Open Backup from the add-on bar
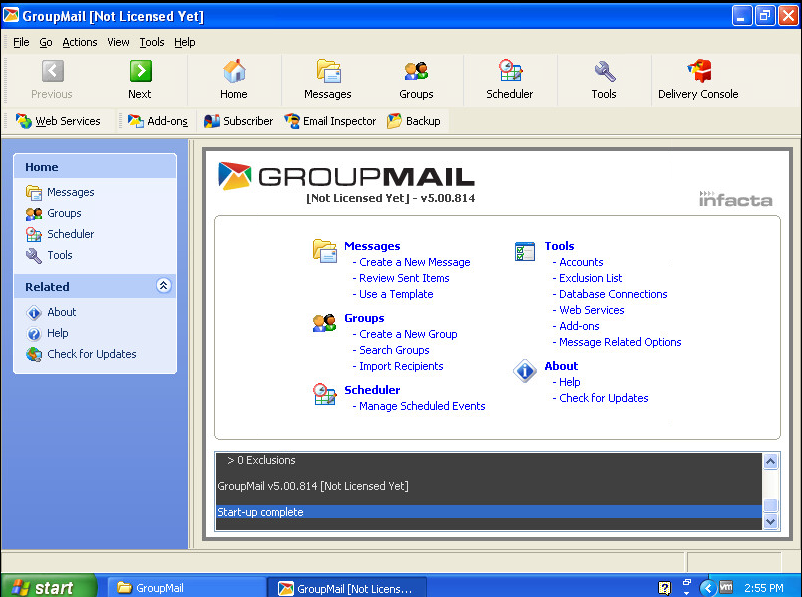The height and width of the screenshot is (597, 802). point(413,121)
